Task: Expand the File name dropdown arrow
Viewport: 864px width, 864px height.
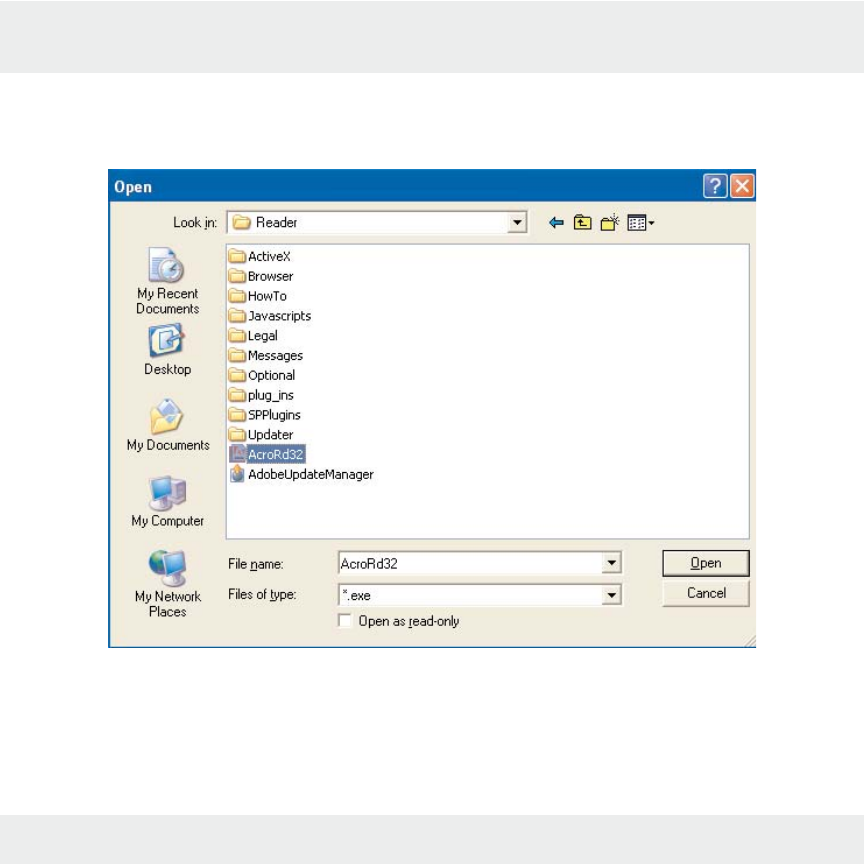Action: coord(612,563)
